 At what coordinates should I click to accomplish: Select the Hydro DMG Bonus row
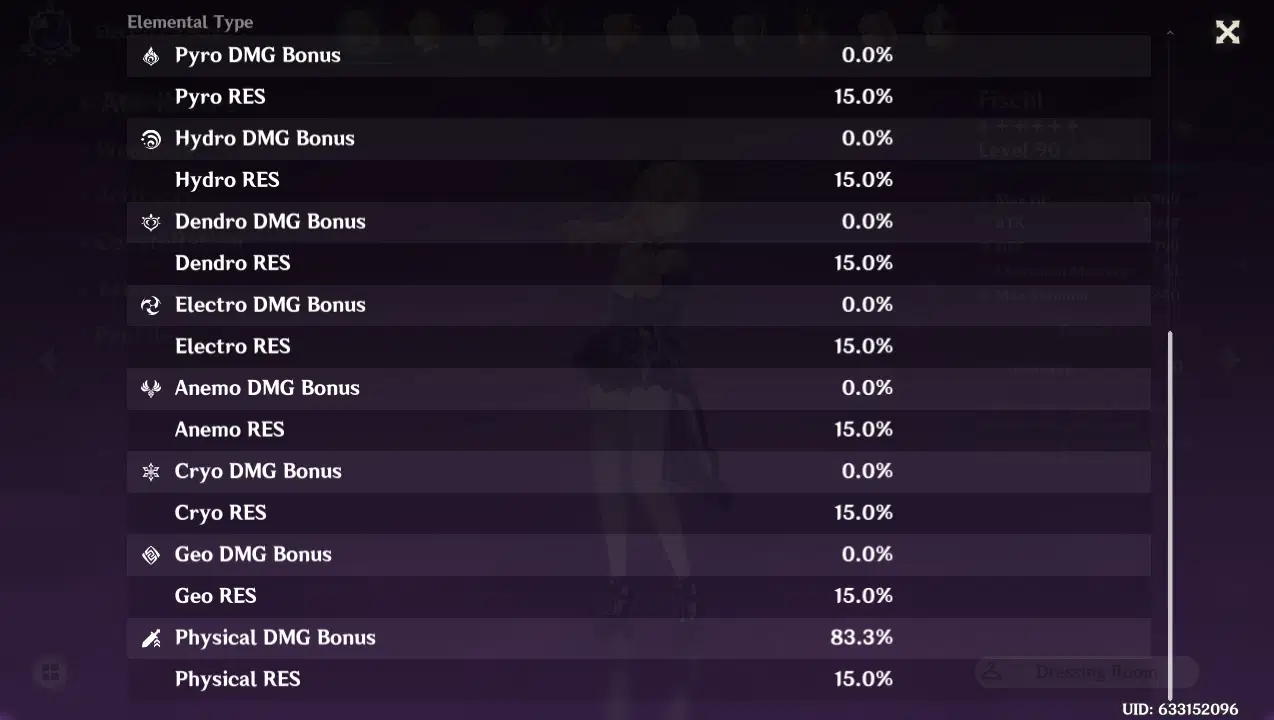coord(500,138)
